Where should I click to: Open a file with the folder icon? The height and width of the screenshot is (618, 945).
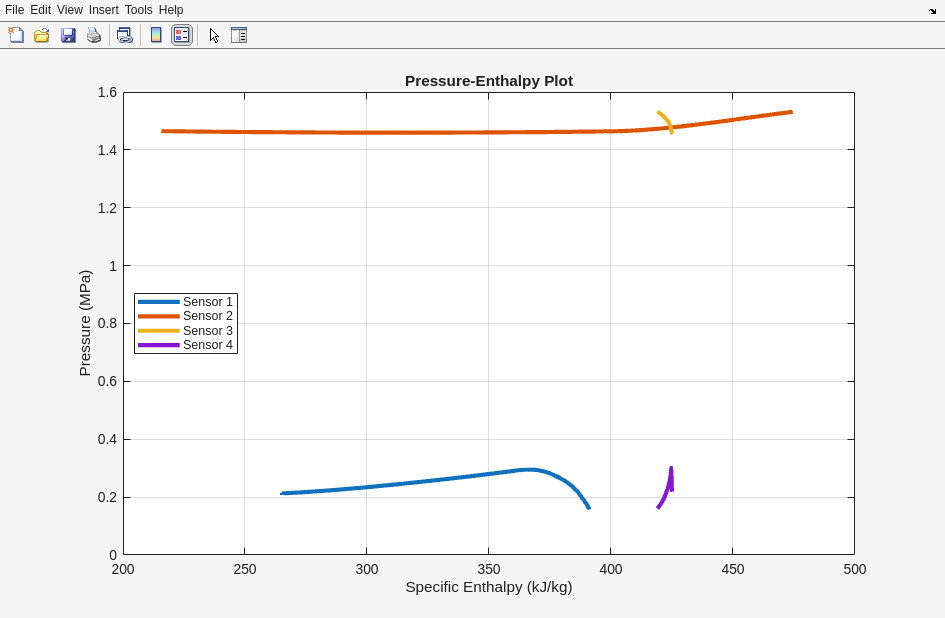click(42, 35)
